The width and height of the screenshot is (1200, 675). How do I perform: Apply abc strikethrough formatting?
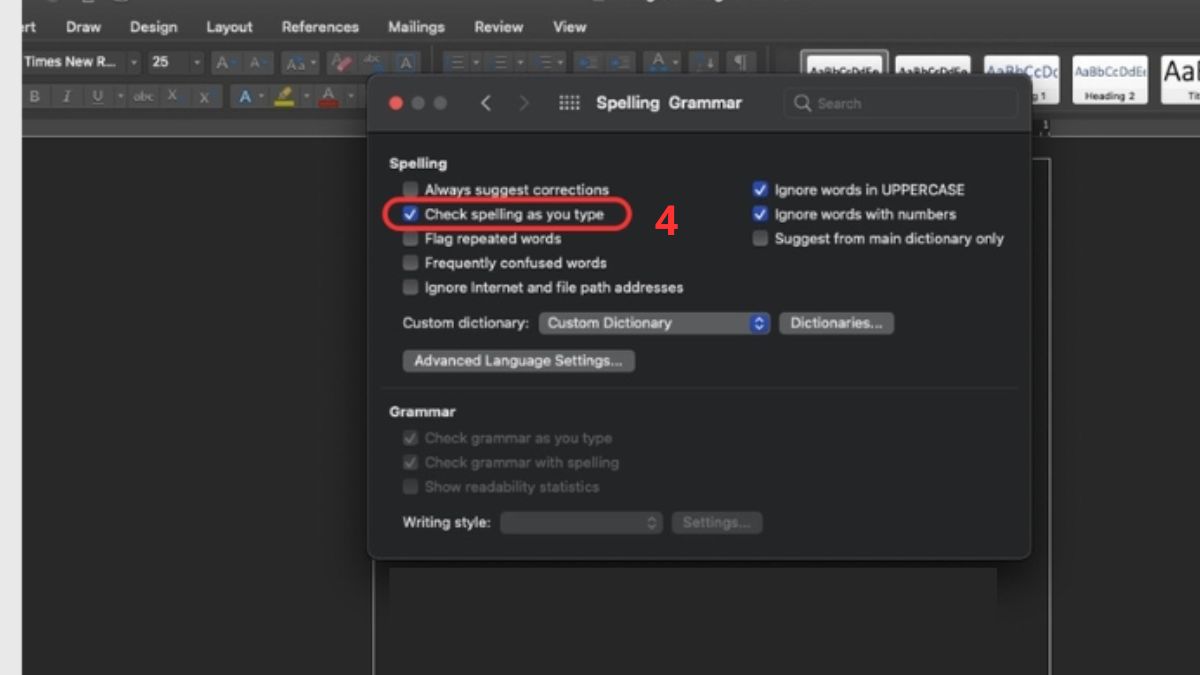144,97
